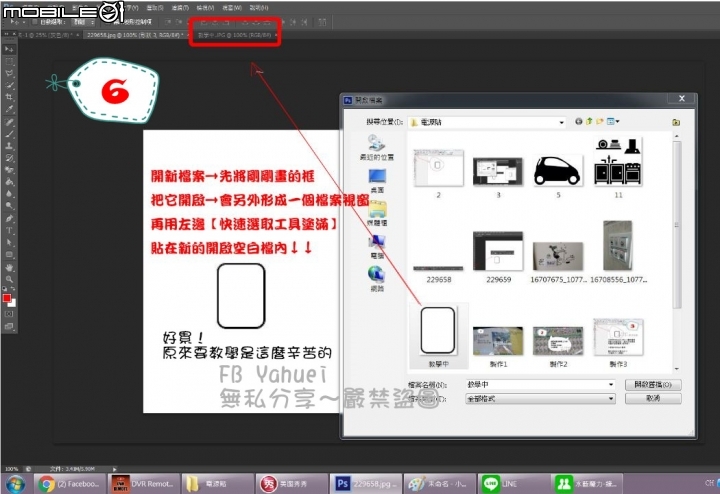Select the Paint Bucket tool
This screenshot has height=494, width=720.
point(9,182)
